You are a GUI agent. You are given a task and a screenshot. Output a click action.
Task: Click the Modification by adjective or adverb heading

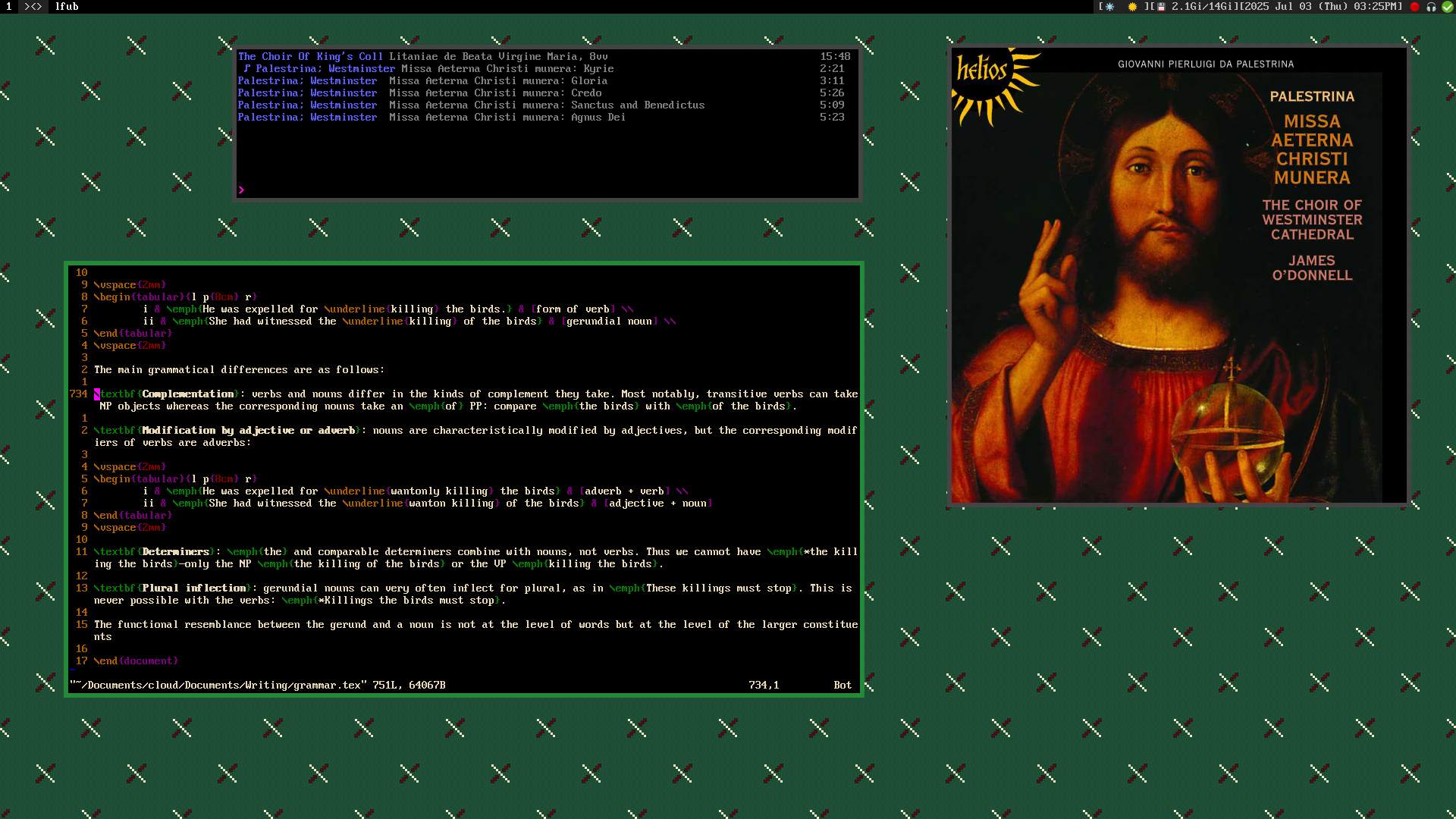(x=249, y=430)
